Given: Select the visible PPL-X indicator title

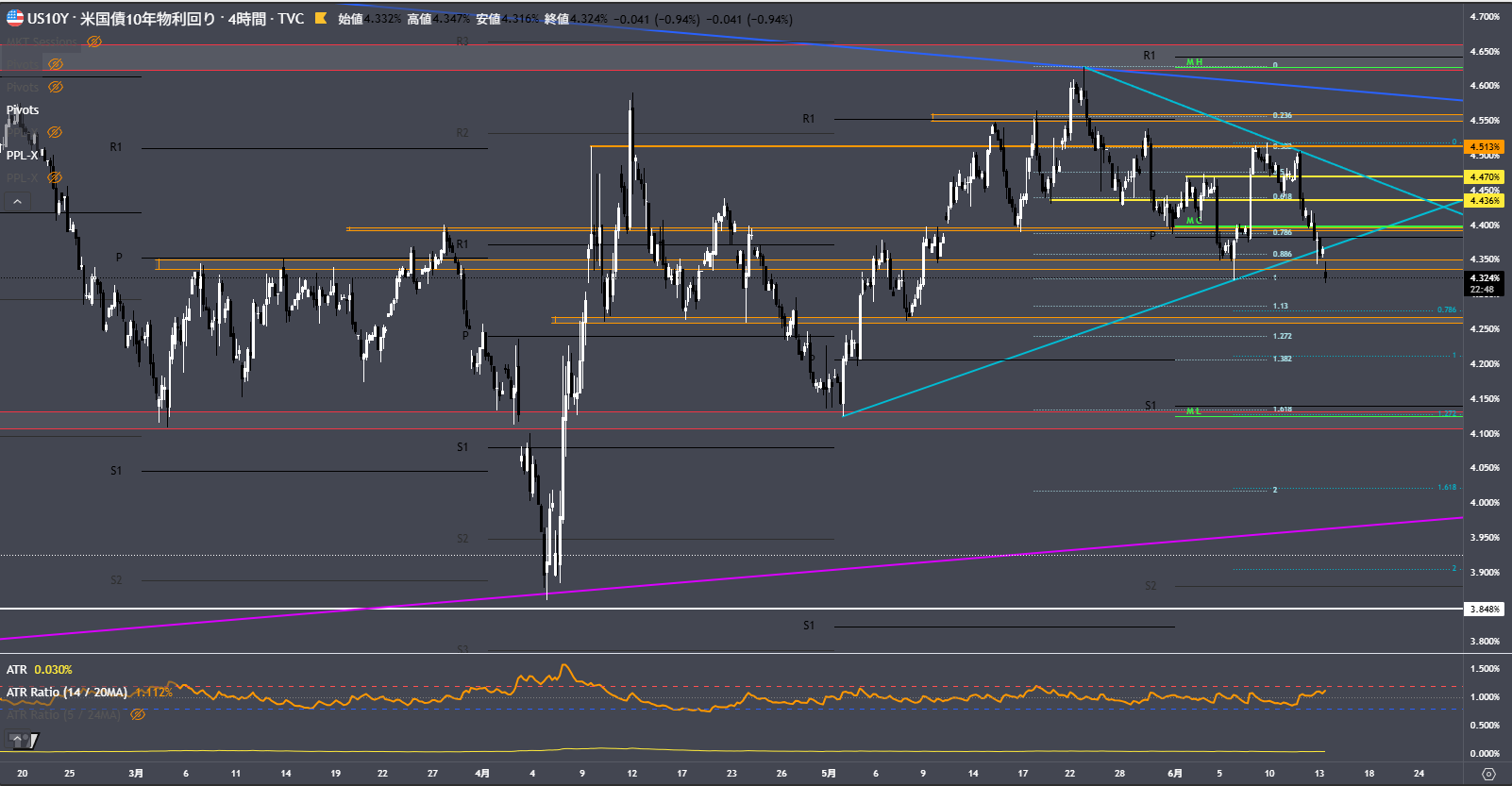Looking at the screenshot, I should click(x=23, y=155).
